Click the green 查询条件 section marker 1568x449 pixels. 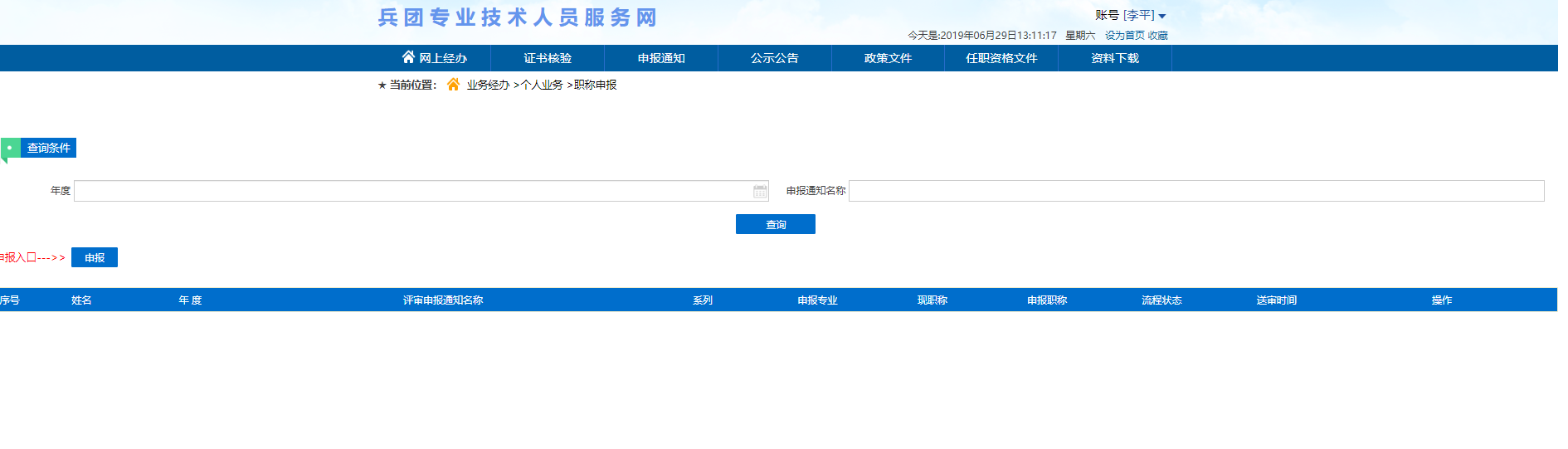10,149
